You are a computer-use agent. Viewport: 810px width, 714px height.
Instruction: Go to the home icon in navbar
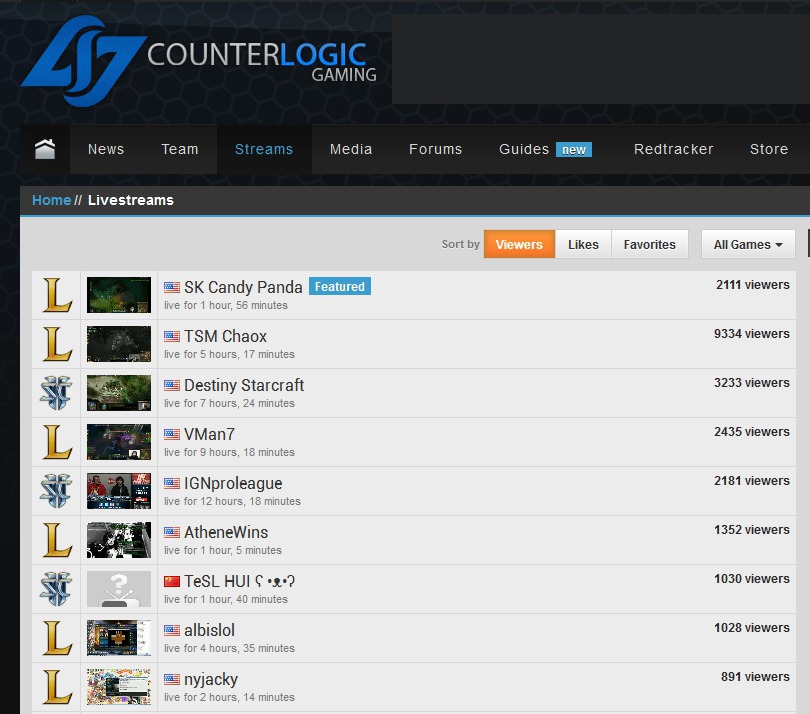tap(45, 149)
